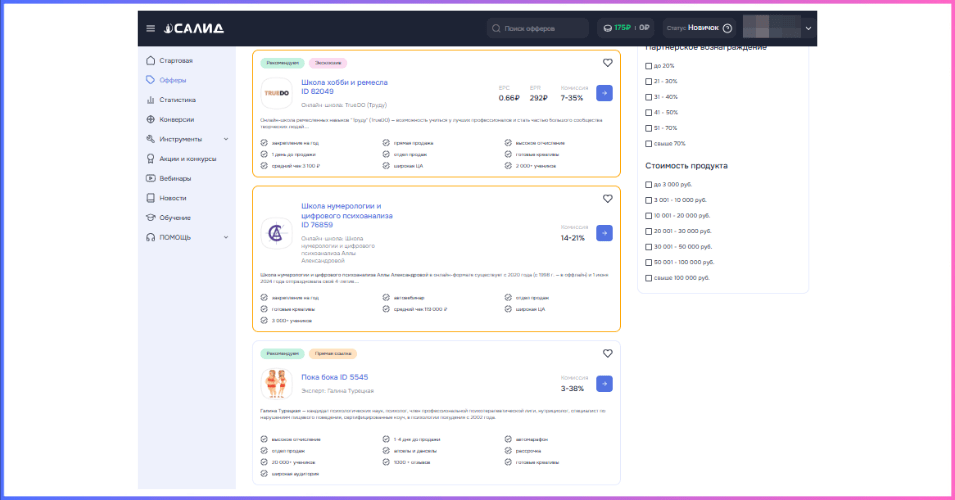This screenshot has width=955, height=500.
Task: Check the свыше 100 000 руб. filter
Action: pos(648,278)
